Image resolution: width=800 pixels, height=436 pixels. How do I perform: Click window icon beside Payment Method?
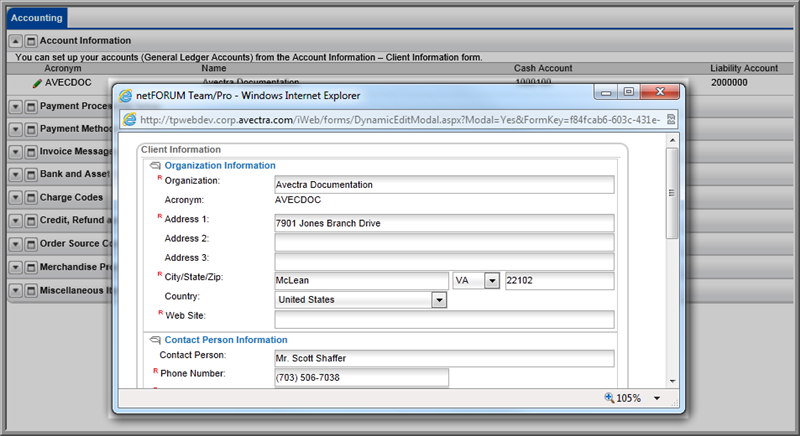(x=31, y=129)
